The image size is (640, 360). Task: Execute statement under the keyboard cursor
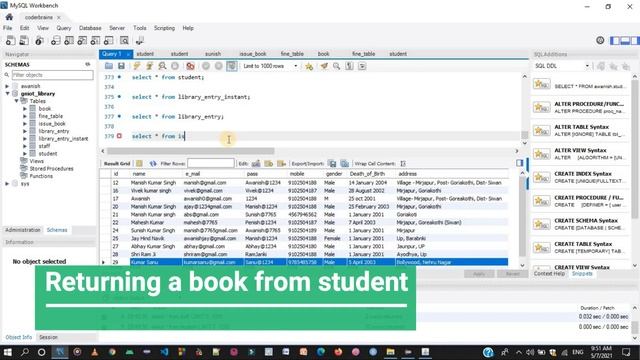(149, 66)
